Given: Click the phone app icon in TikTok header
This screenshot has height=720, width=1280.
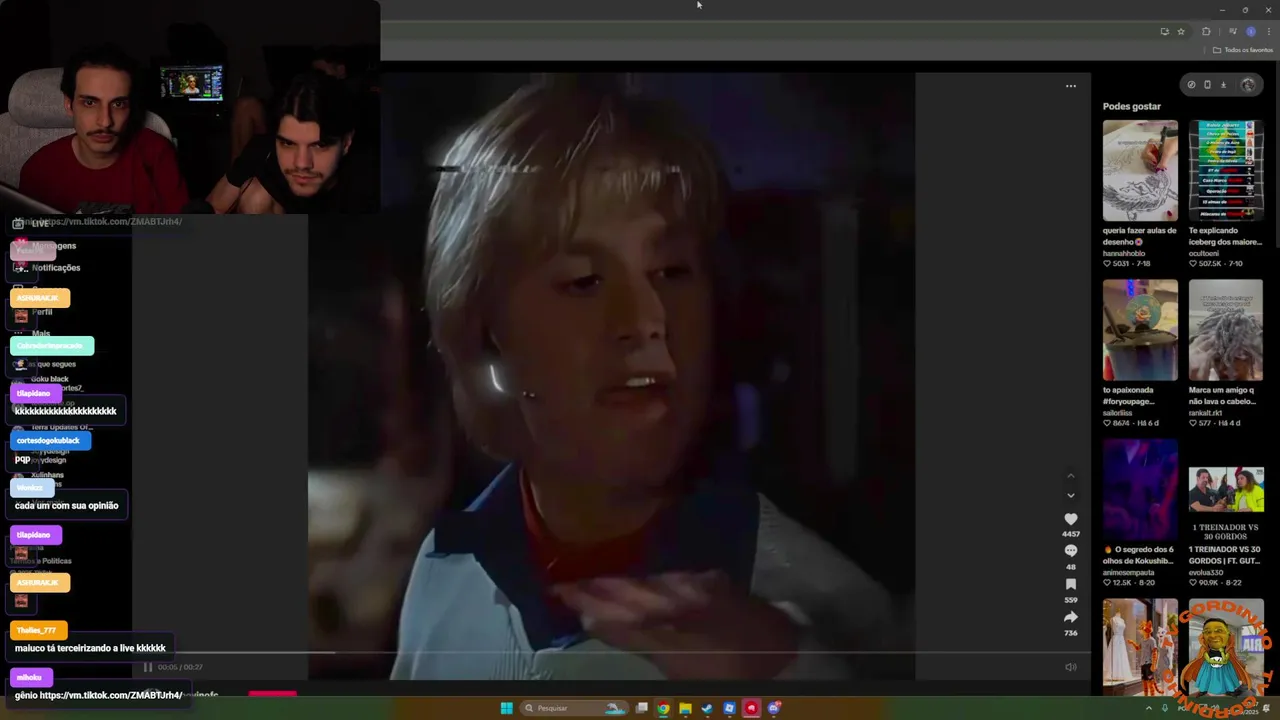Looking at the screenshot, I should tap(1207, 85).
